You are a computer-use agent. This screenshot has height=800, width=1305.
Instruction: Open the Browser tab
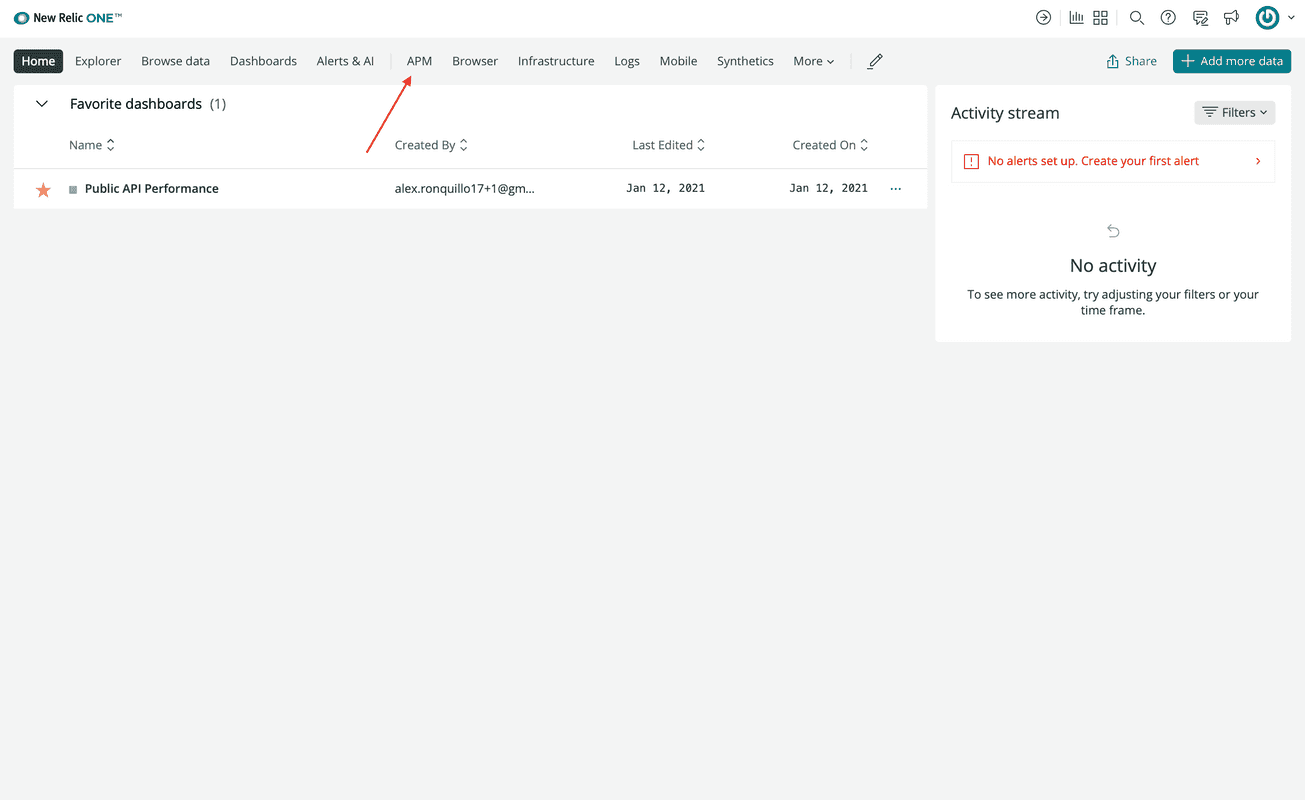[475, 61]
